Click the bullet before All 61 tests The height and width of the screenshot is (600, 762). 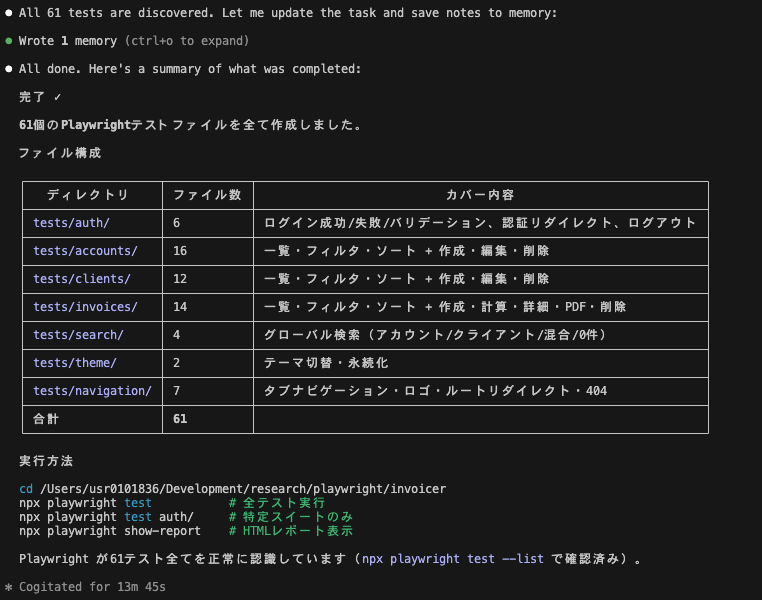click(x=9, y=14)
